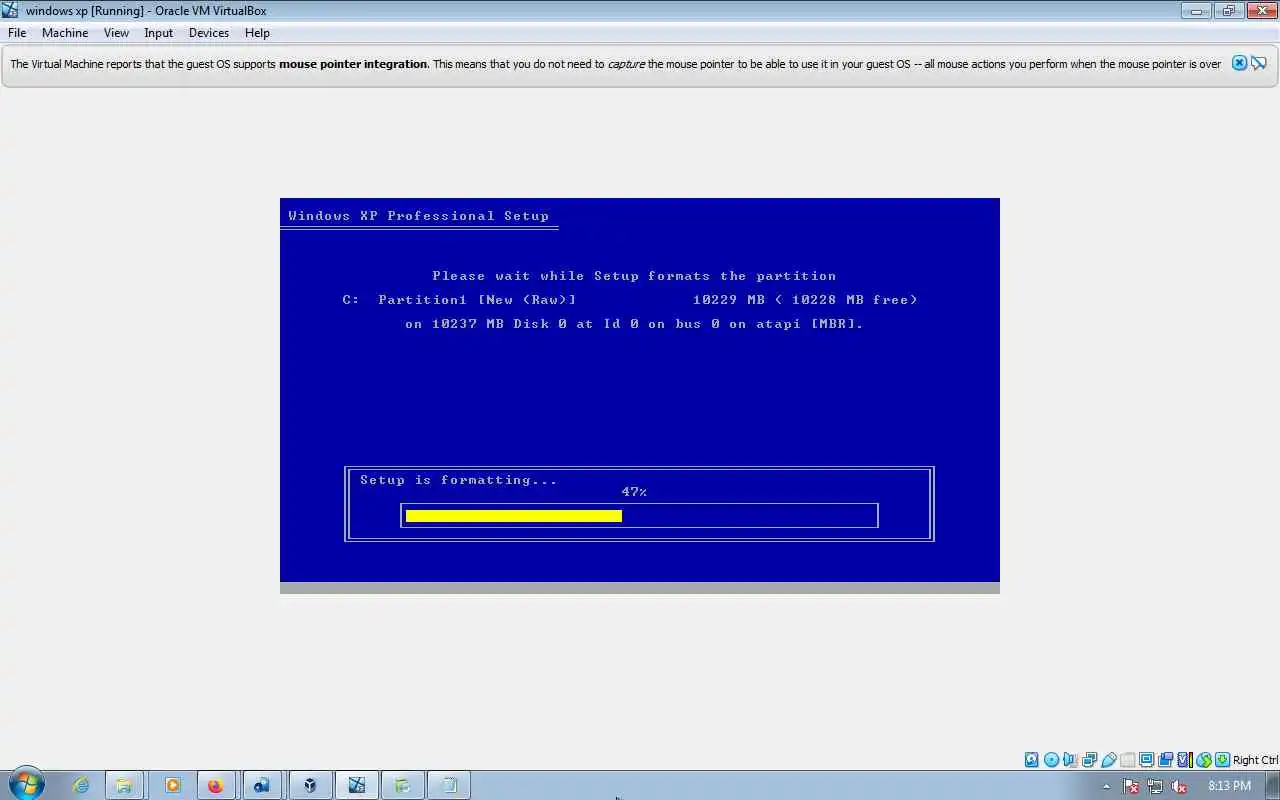Image resolution: width=1280 pixels, height=800 pixels.
Task: Click the audio status icon
Action: [1069, 760]
